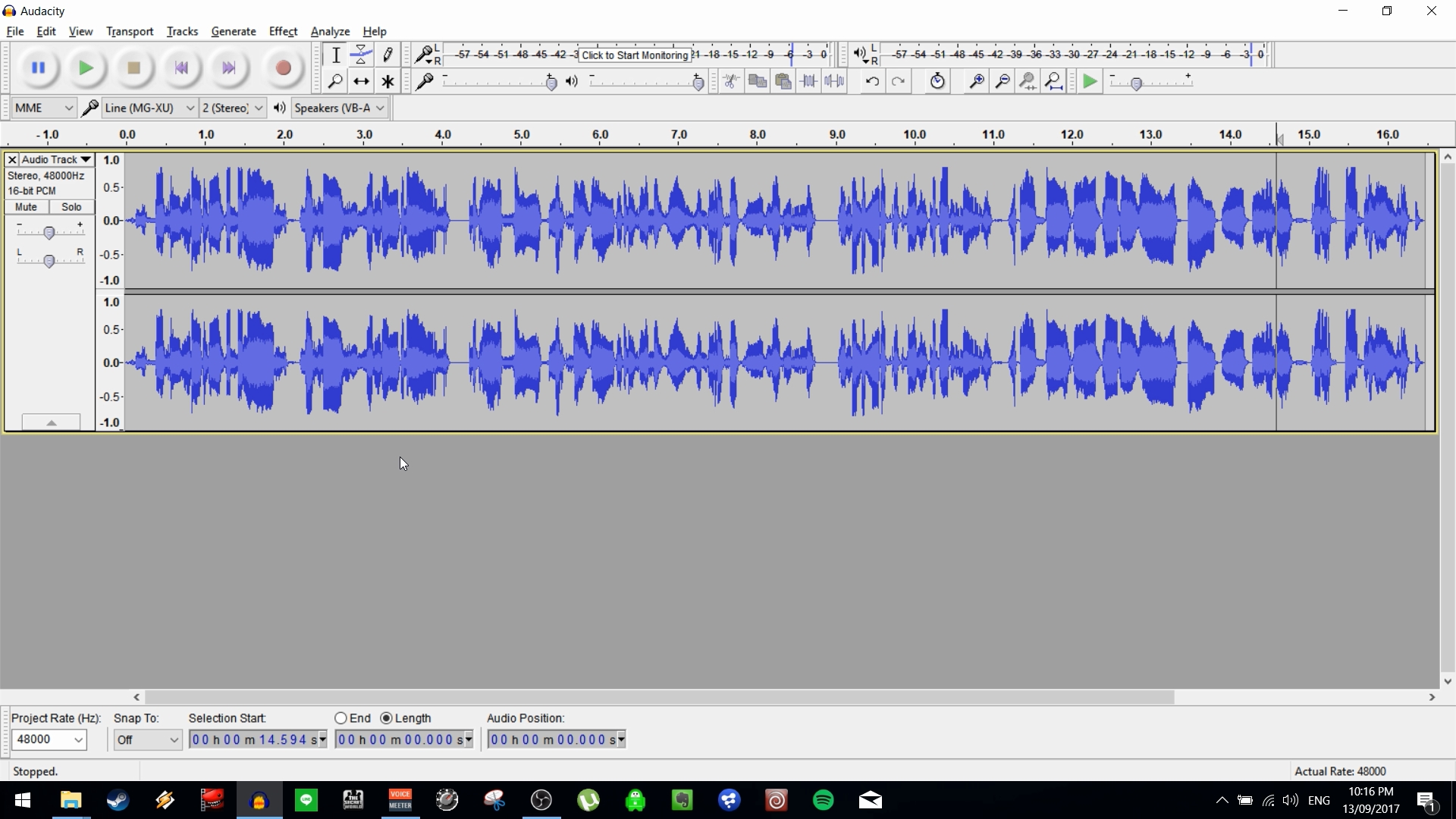Click the Fit Project zoom icon

[1054, 81]
